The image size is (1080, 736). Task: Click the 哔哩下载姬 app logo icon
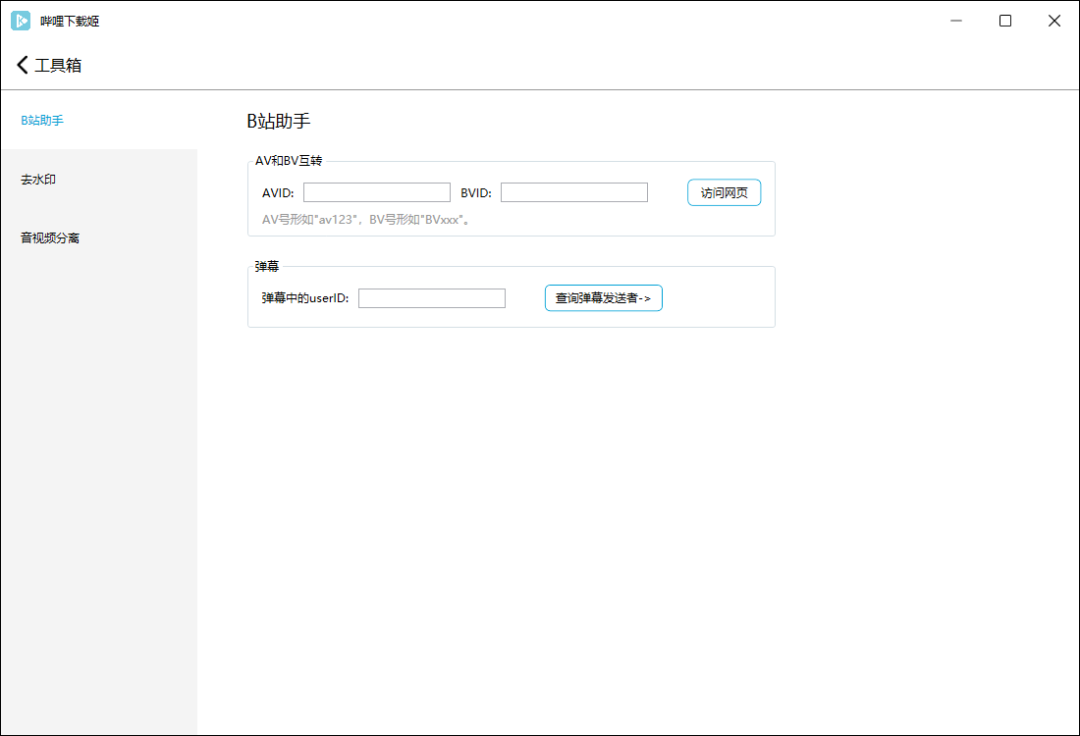21,21
